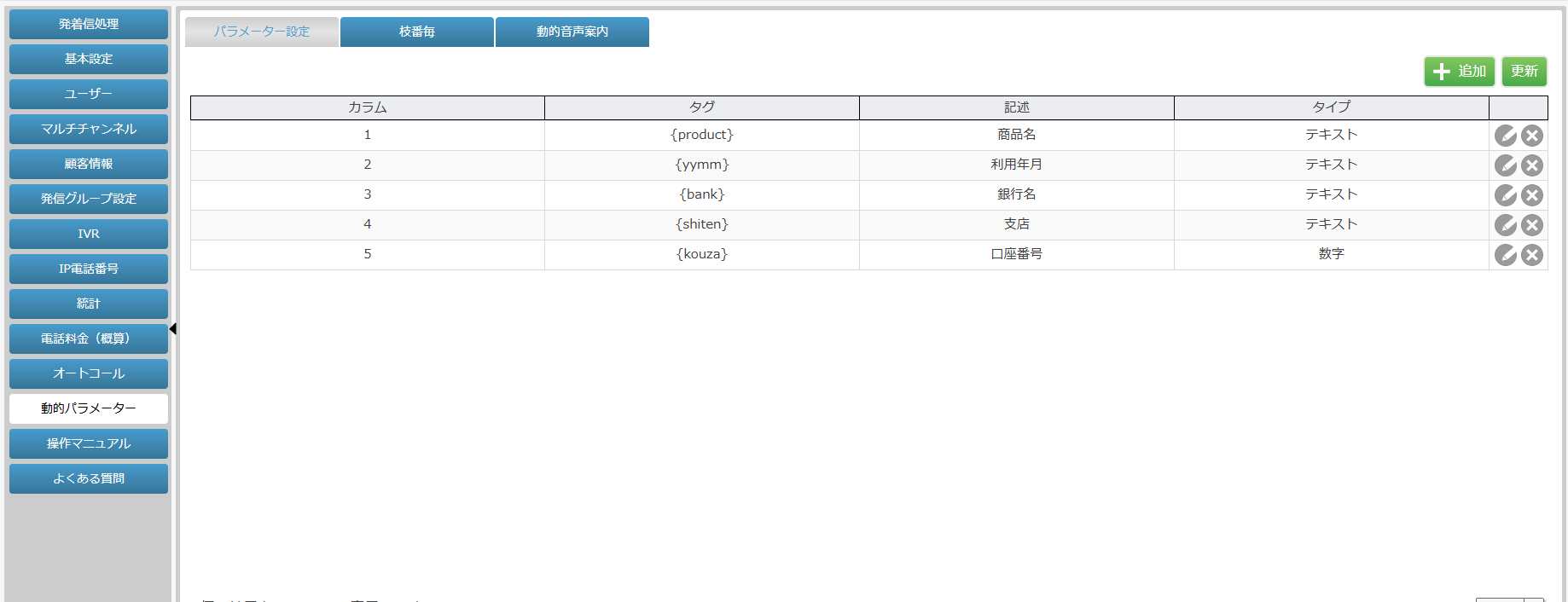Remove the {shiten} row with X icon
The image size is (1568, 602).
[x=1532, y=225]
